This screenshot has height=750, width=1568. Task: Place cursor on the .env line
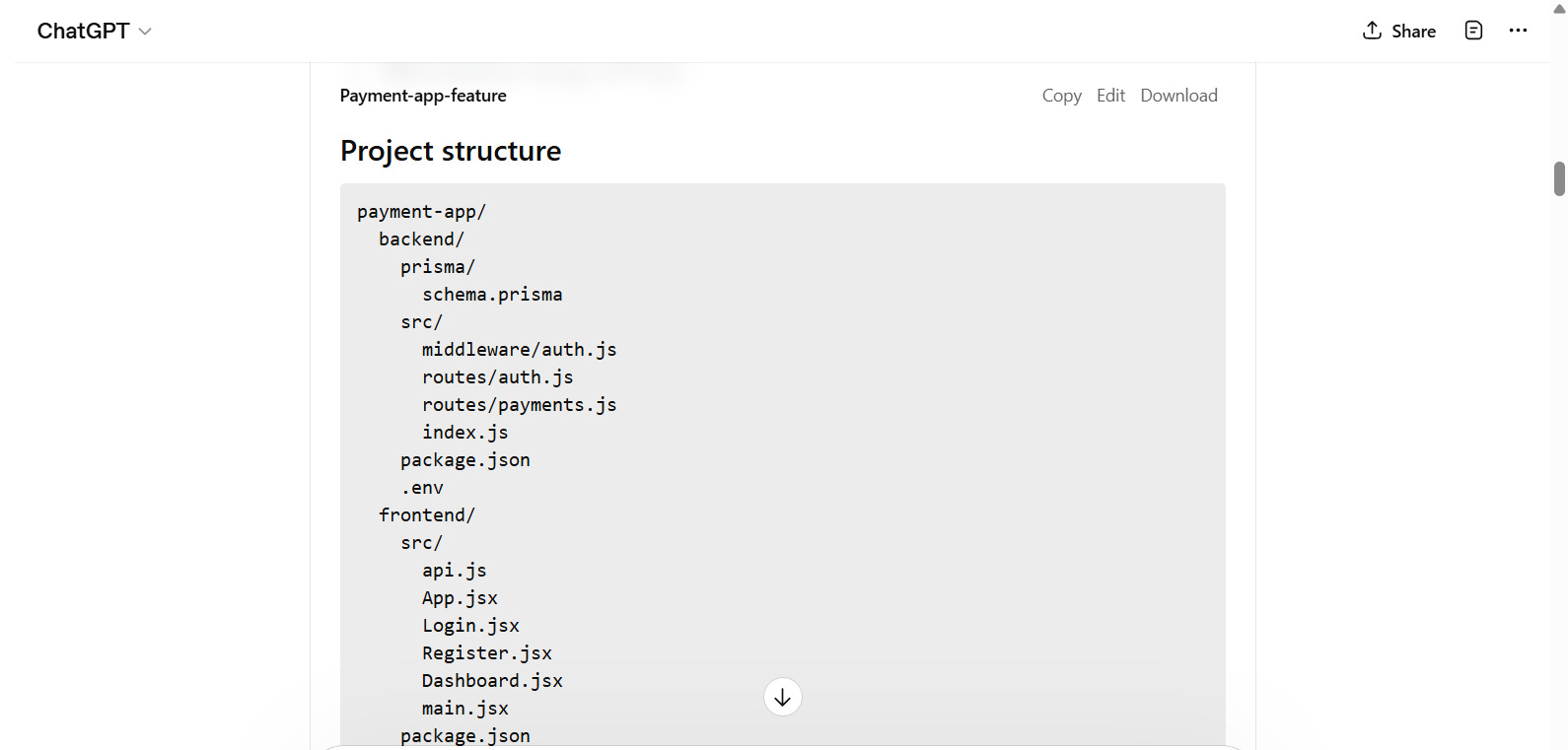(x=422, y=488)
